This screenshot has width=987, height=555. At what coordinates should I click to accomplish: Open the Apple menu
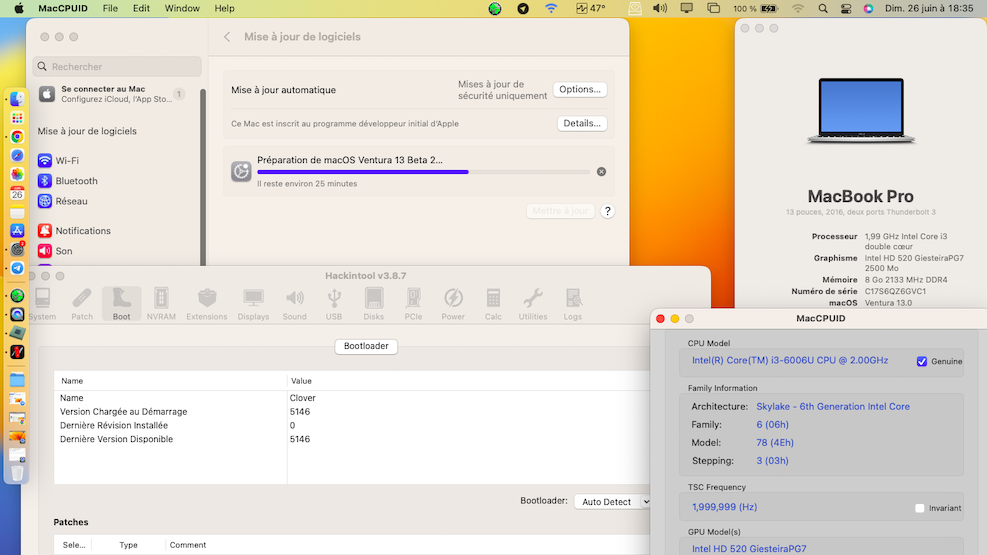click(x=19, y=8)
